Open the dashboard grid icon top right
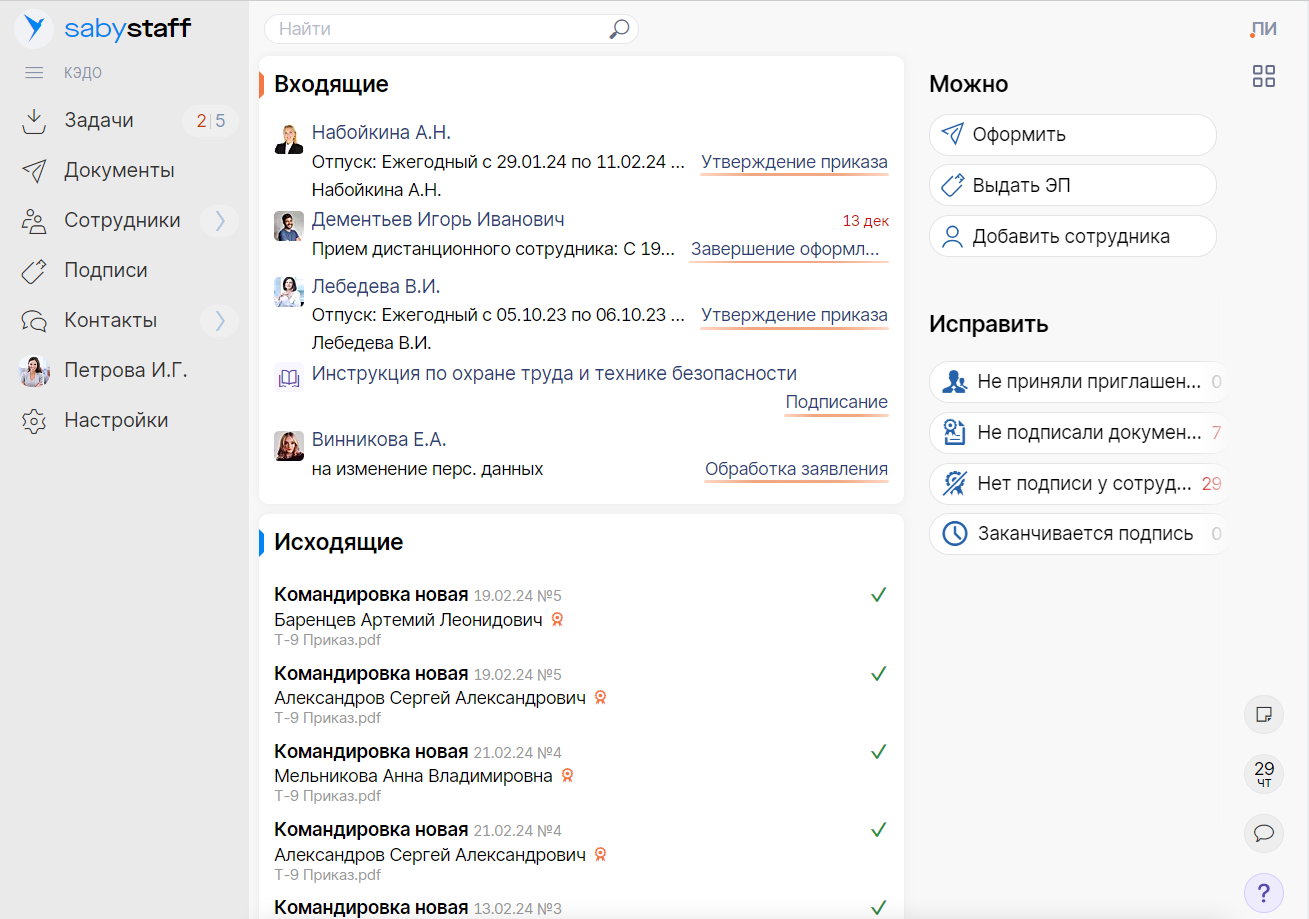Screen dimensions: 1309x919 (x=1264, y=75)
